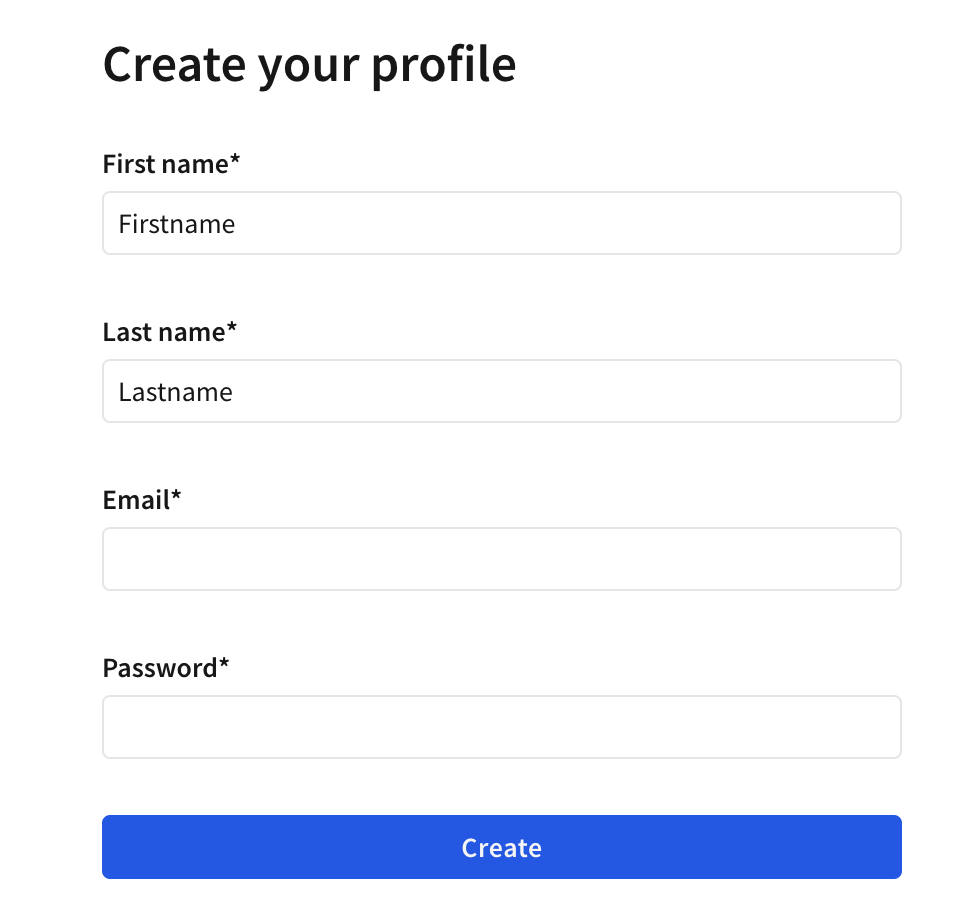
Task: Click the Email input field
Action: 500,558
